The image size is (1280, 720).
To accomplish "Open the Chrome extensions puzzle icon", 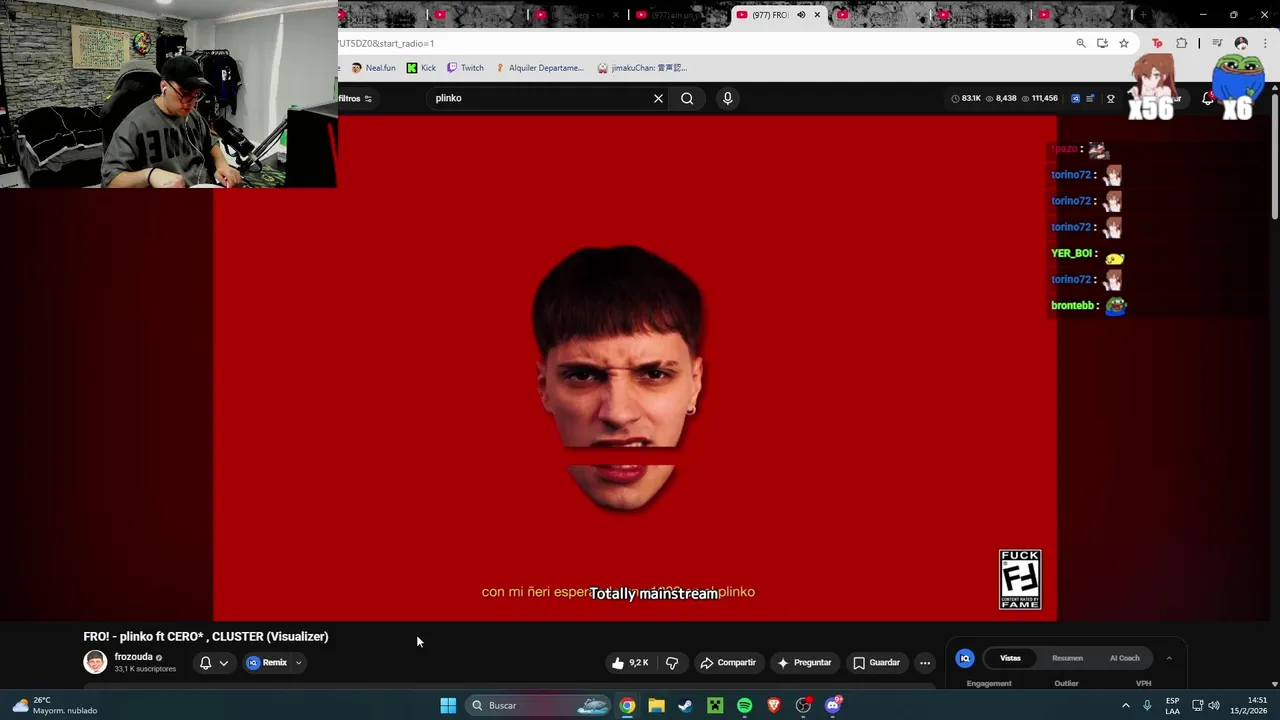I will tap(1182, 43).
